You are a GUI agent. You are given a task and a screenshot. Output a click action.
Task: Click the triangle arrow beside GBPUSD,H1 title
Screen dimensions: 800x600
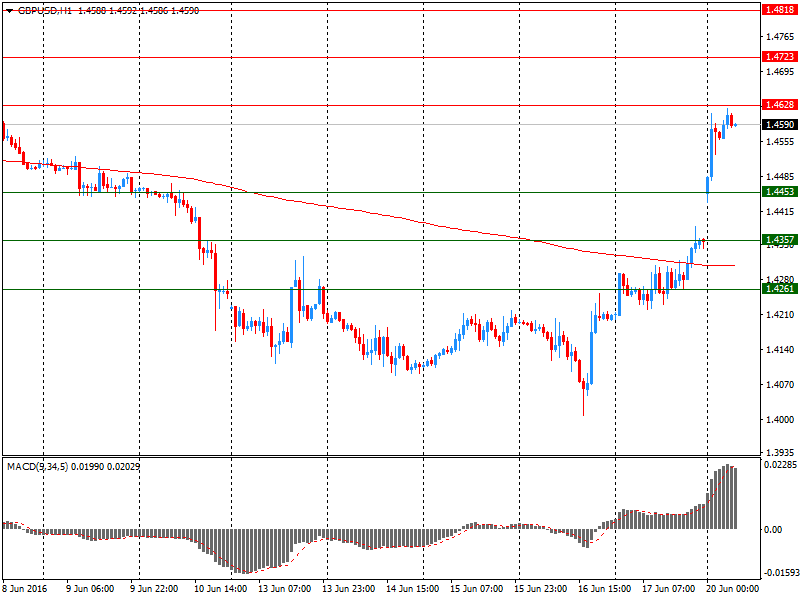9,11
